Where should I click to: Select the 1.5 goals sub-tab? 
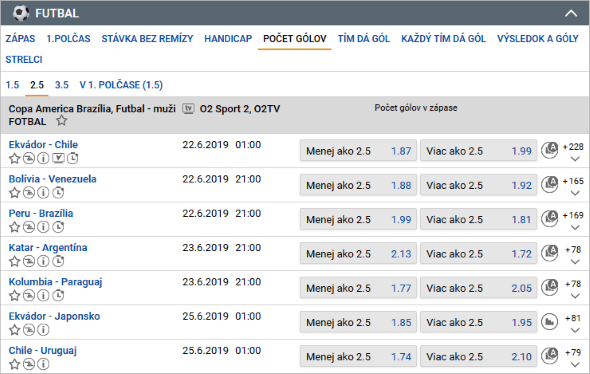click(12, 85)
